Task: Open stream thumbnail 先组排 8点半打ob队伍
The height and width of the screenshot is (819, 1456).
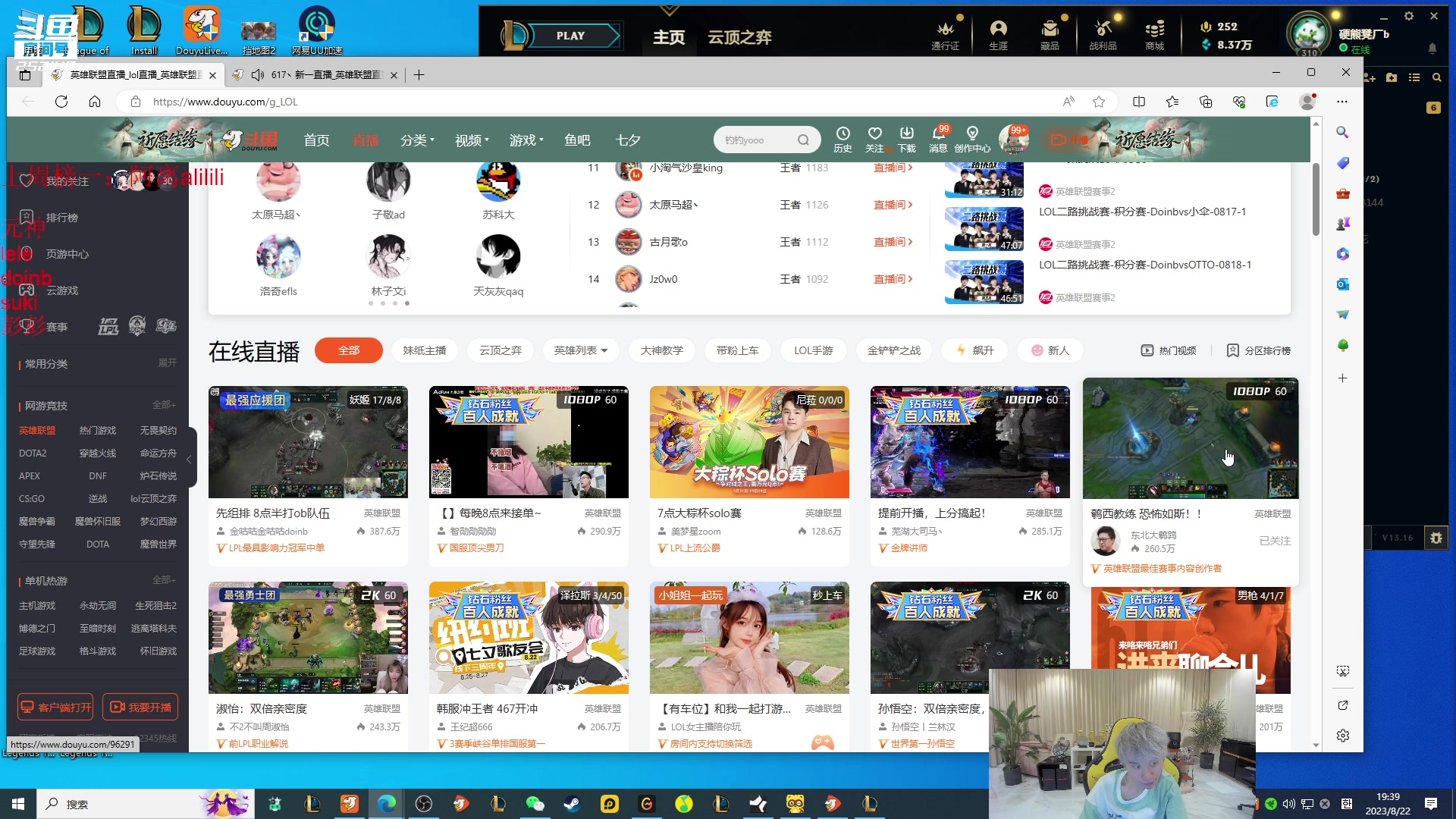Action: 308,442
